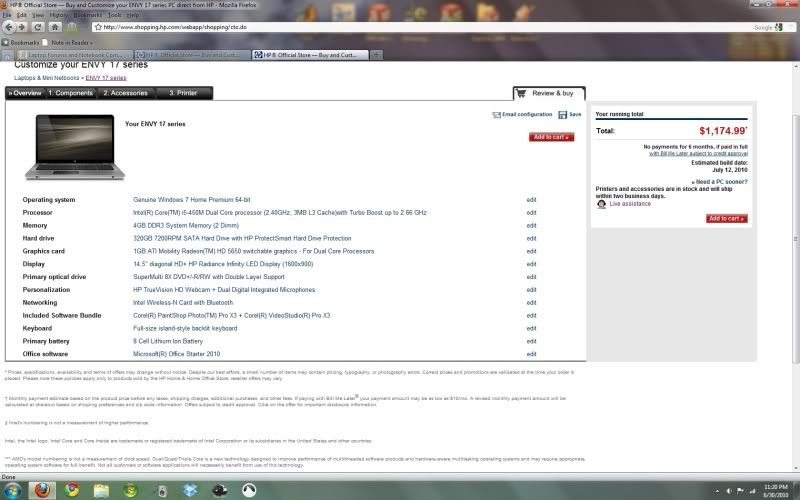Screen dimensions: 800x500
Task: Click the pinned home tab icon
Action: coord(7,56)
